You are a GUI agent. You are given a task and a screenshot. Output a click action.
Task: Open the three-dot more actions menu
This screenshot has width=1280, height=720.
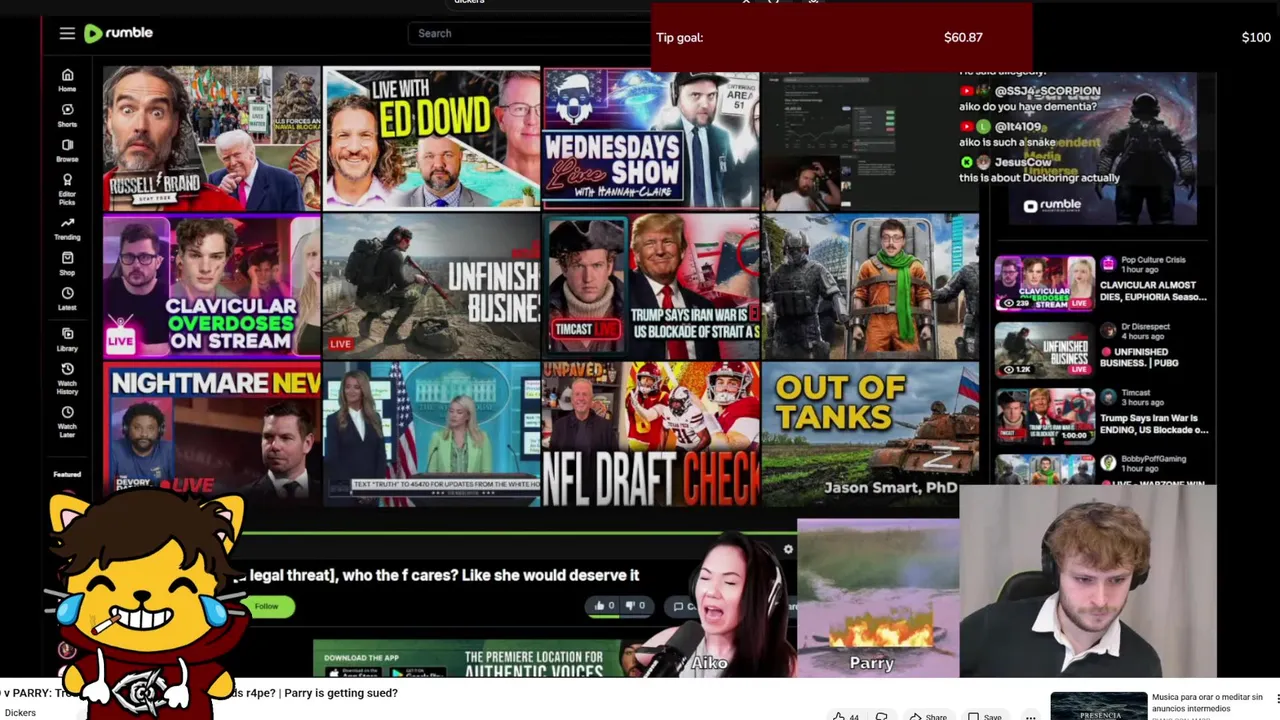point(1031,716)
